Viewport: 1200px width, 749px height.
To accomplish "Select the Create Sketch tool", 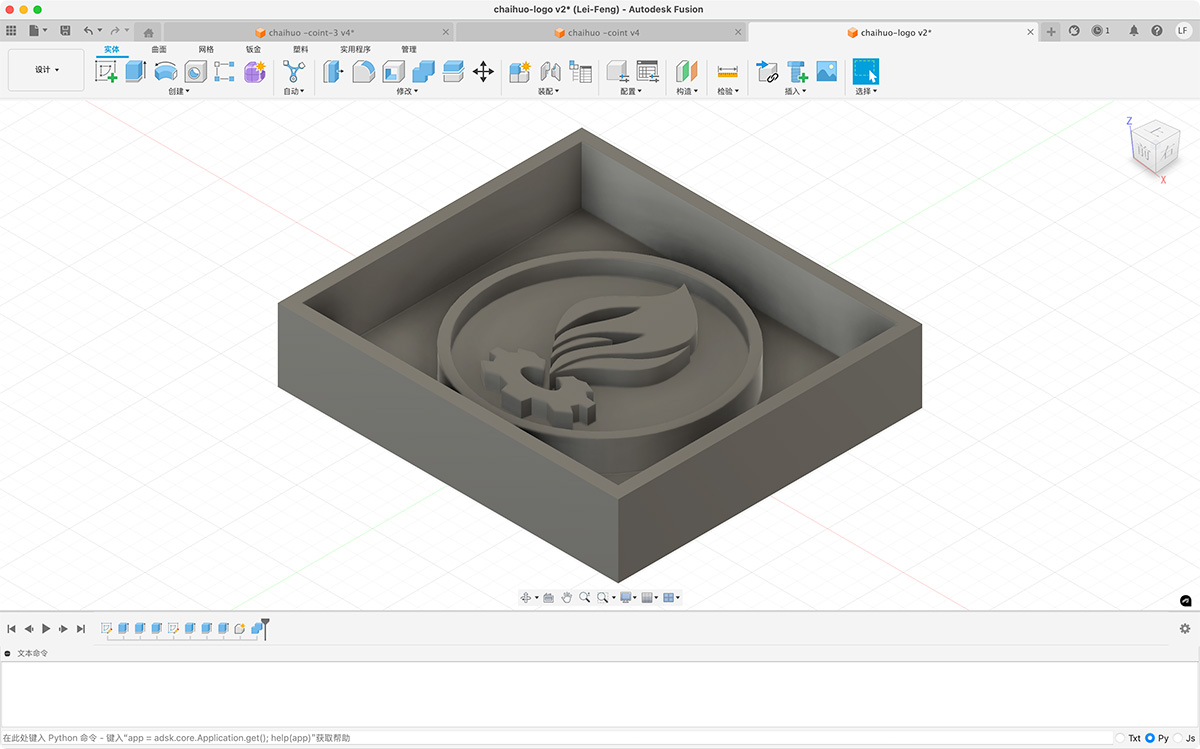I will (x=106, y=71).
